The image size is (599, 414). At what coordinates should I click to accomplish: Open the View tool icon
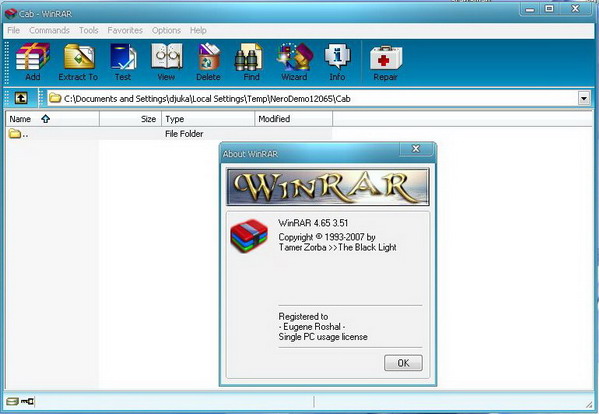pyautogui.click(x=167, y=62)
